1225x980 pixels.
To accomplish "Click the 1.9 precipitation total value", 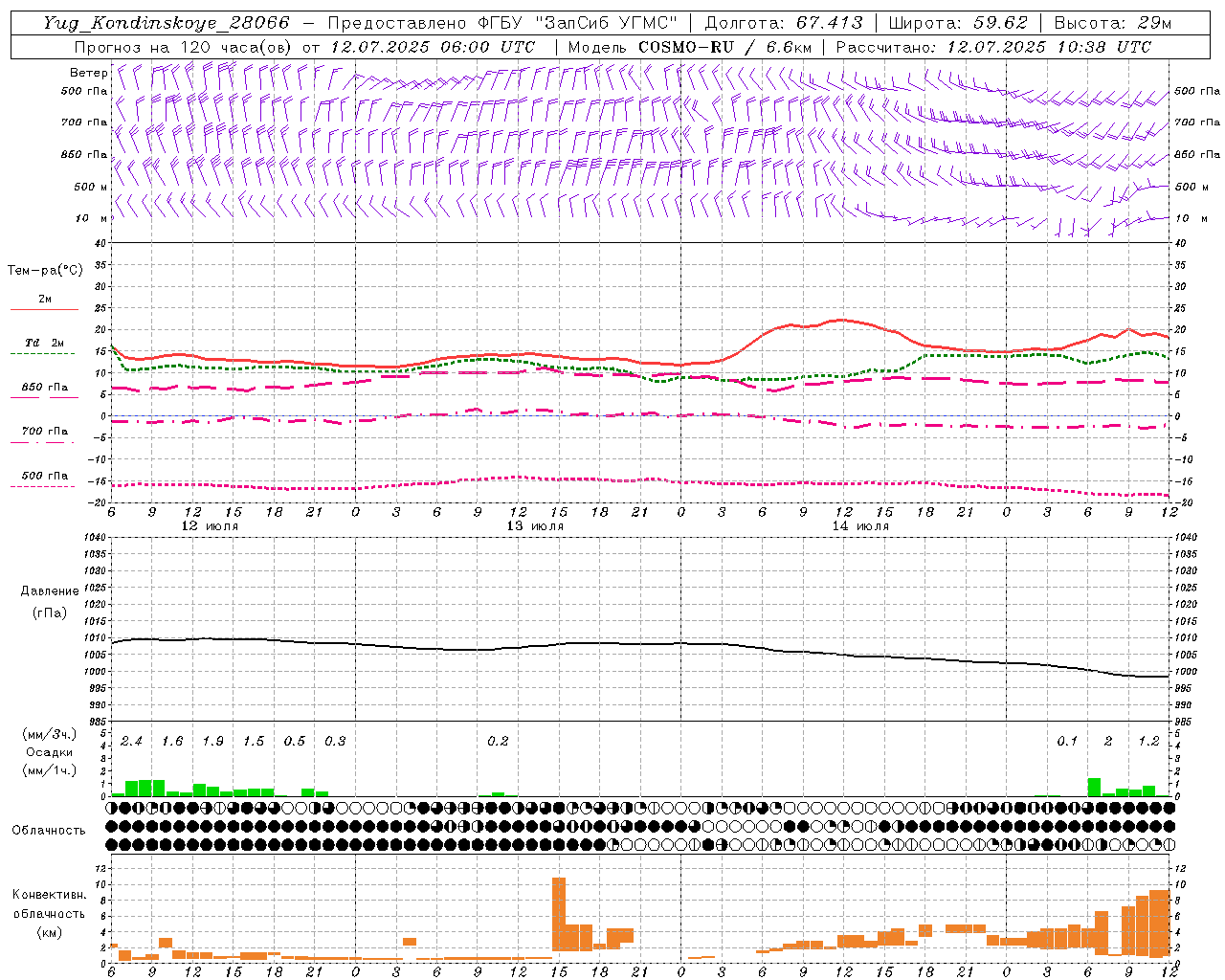I will [212, 742].
